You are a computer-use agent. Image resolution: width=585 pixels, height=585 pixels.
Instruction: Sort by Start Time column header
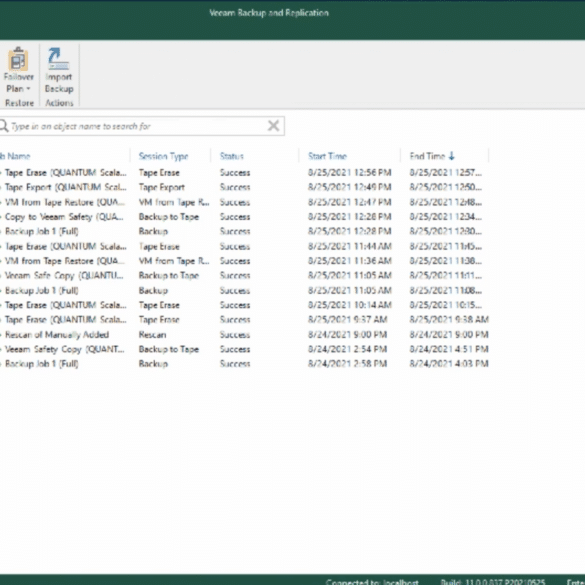tap(328, 156)
